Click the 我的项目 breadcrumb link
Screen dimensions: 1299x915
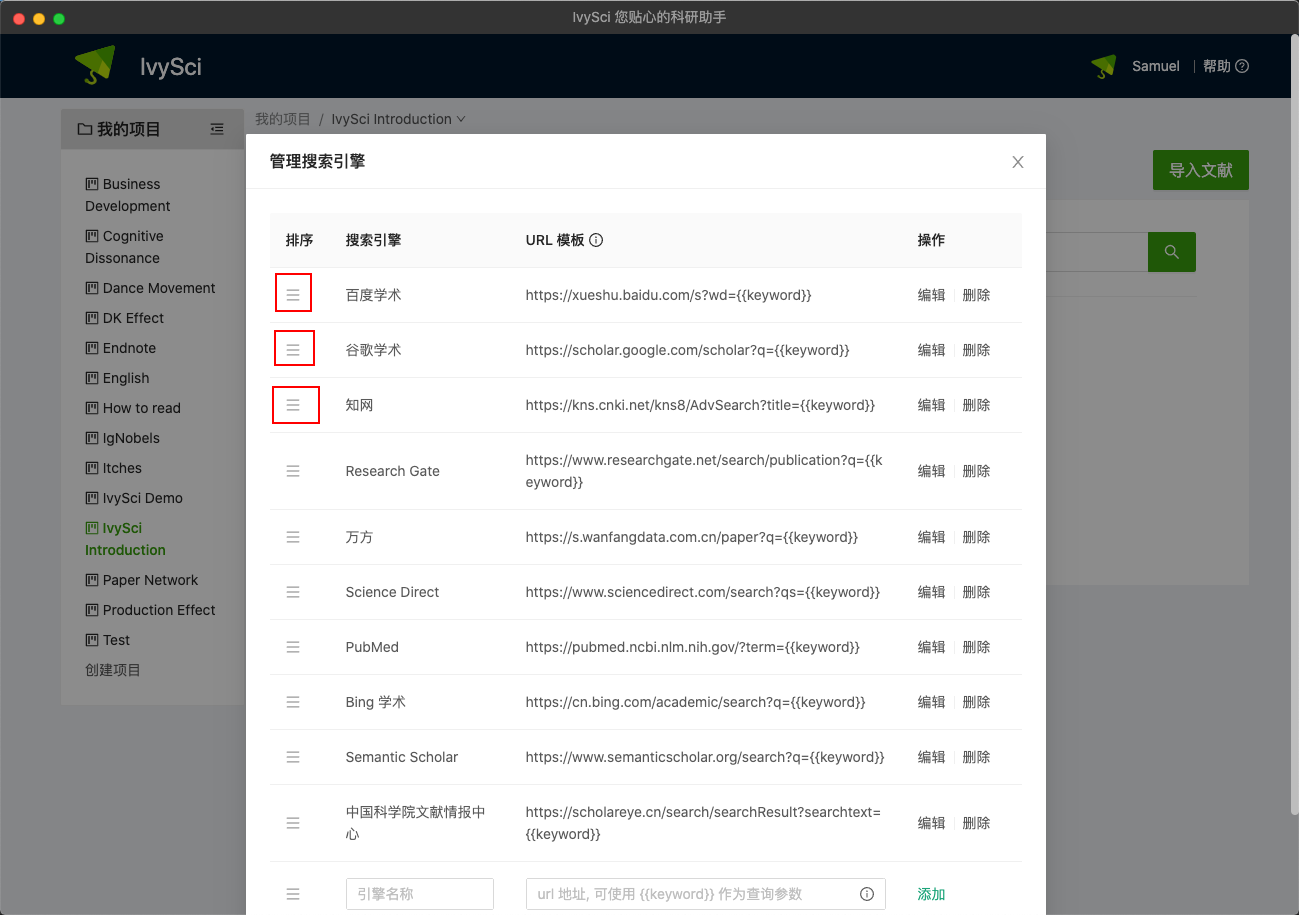[x=283, y=119]
